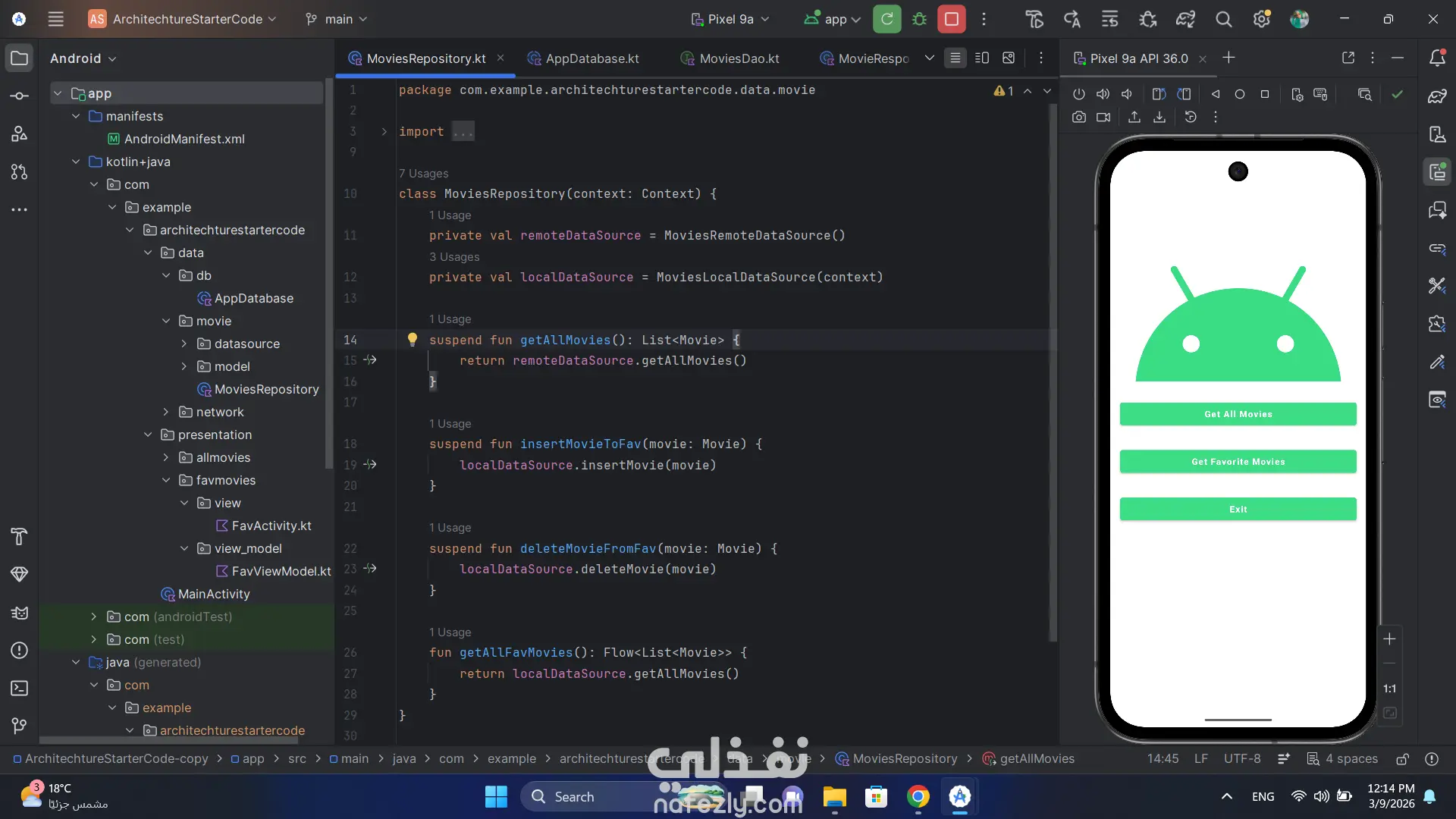
Task: Open the Terminal tool window icon
Action: click(20, 688)
